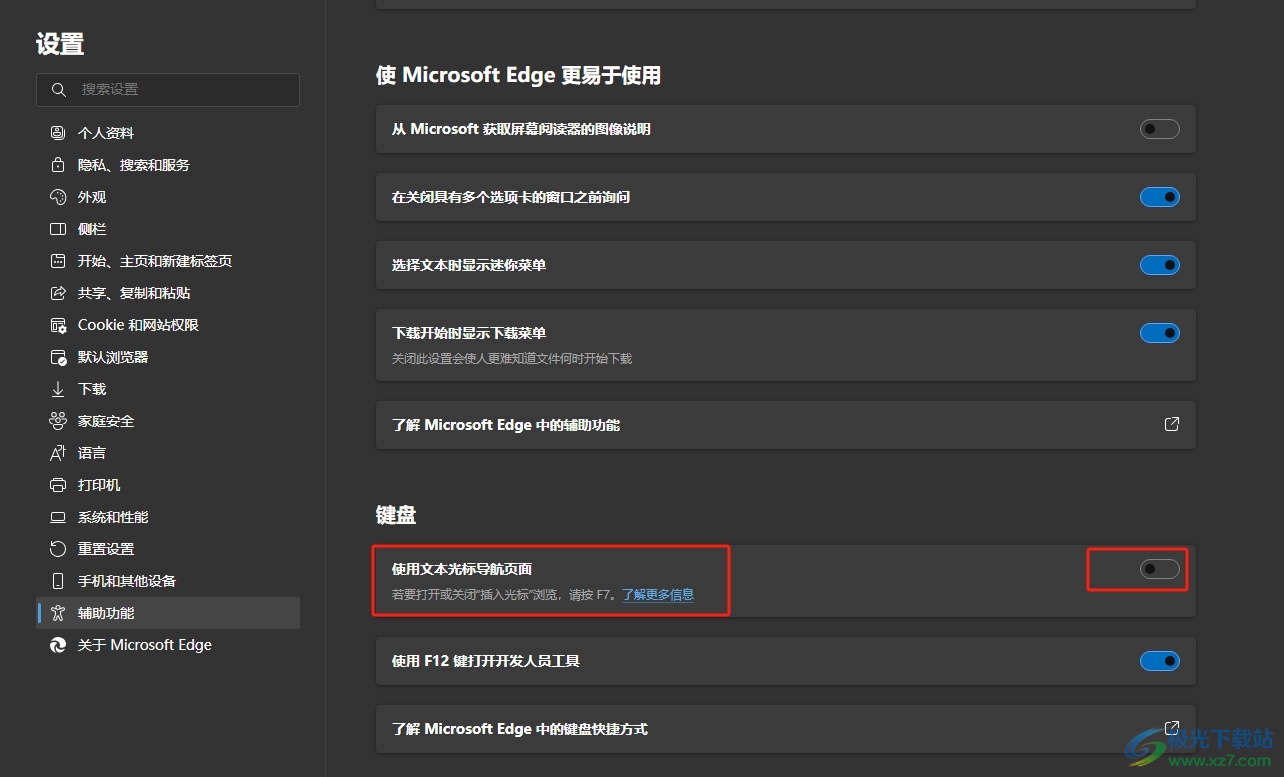Click the 在关闭具有多个选项卡的窗口之前询问 label
Screen dimensions: 1284x777
511,197
